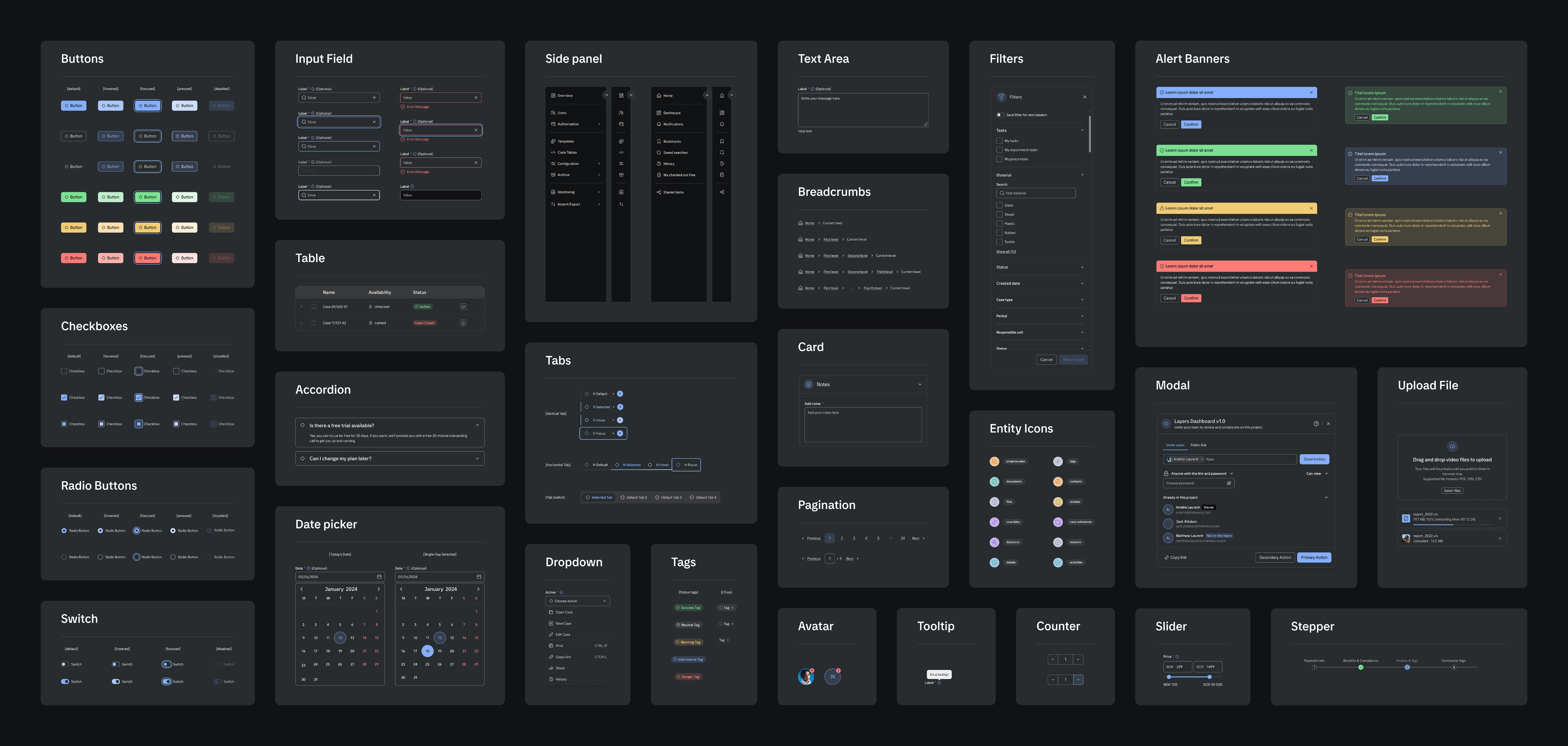Click the Notes card icon

(x=808, y=384)
